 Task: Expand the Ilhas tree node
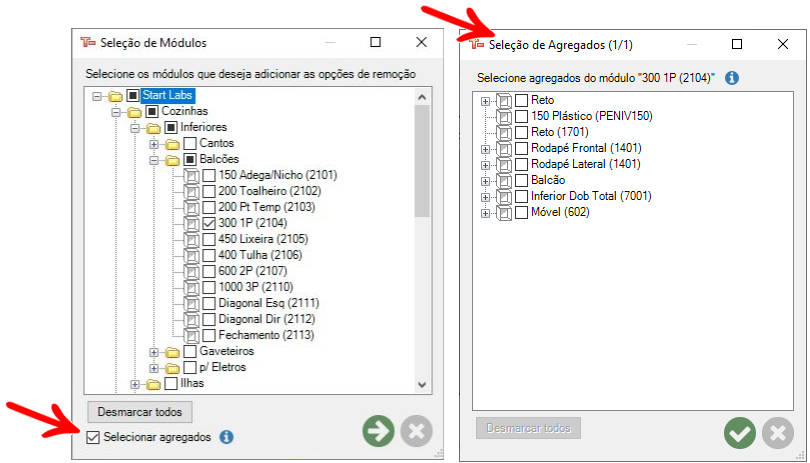point(135,384)
